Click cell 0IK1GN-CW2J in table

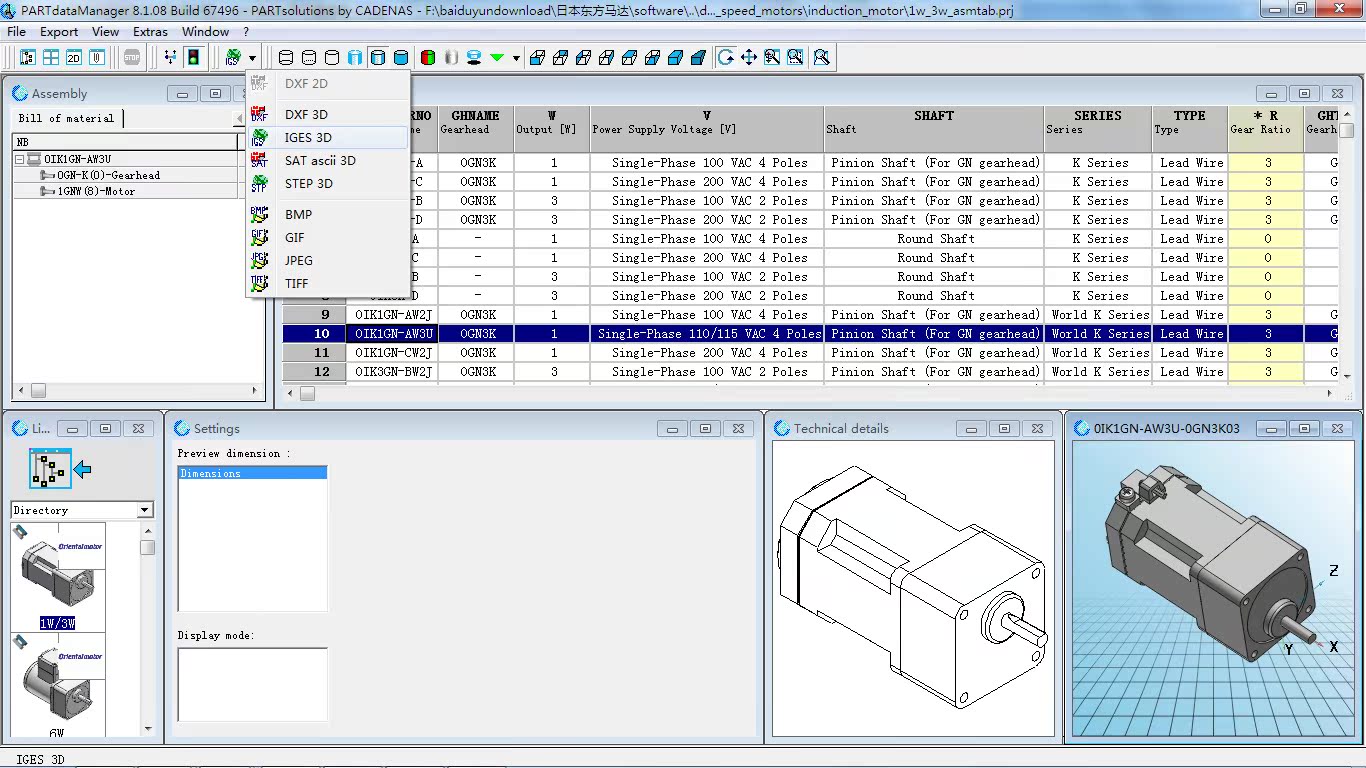point(392,352)
